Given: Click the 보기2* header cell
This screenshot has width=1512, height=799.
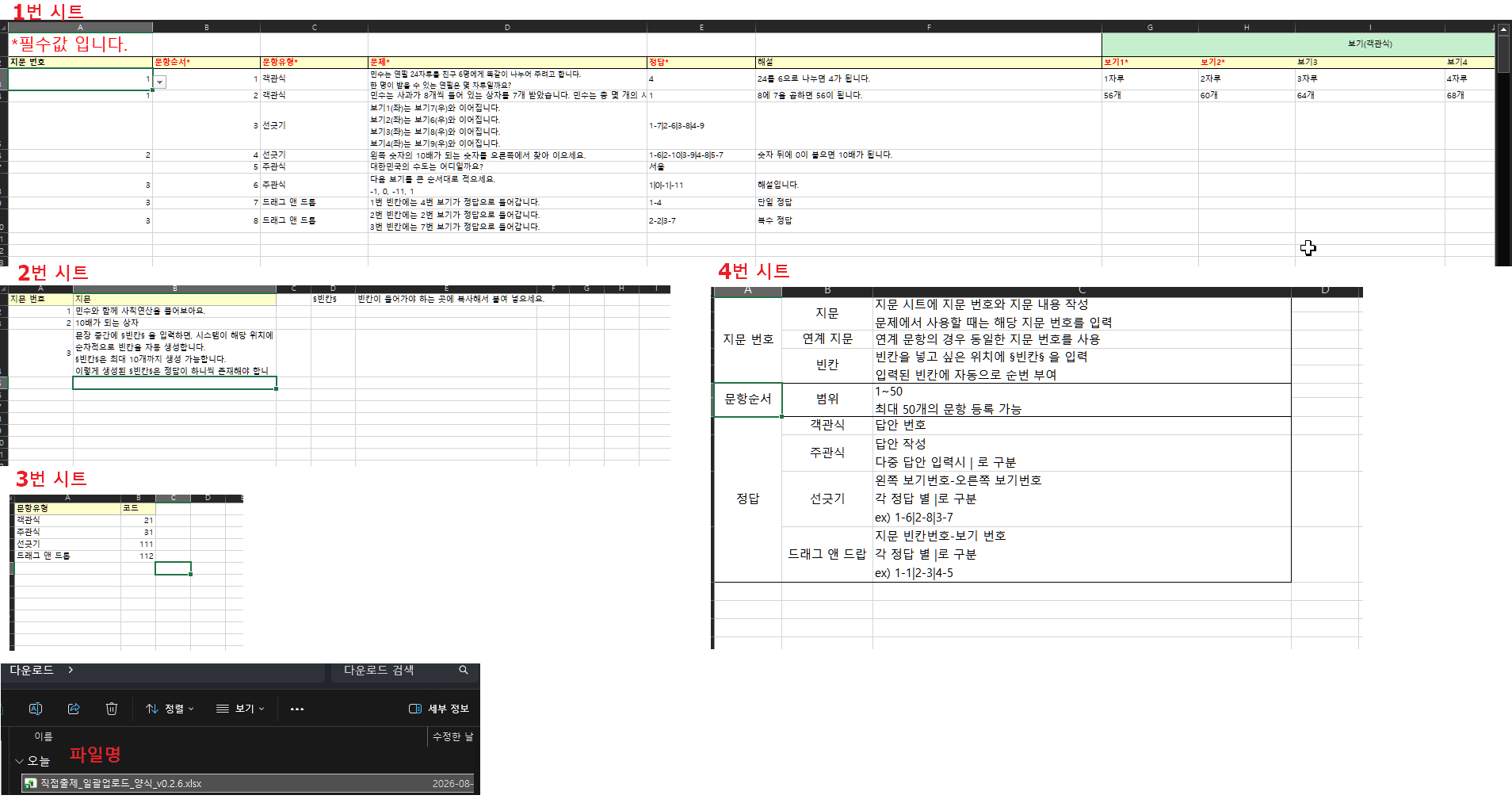Looking at the screenshot, I should click(1247, 62).
